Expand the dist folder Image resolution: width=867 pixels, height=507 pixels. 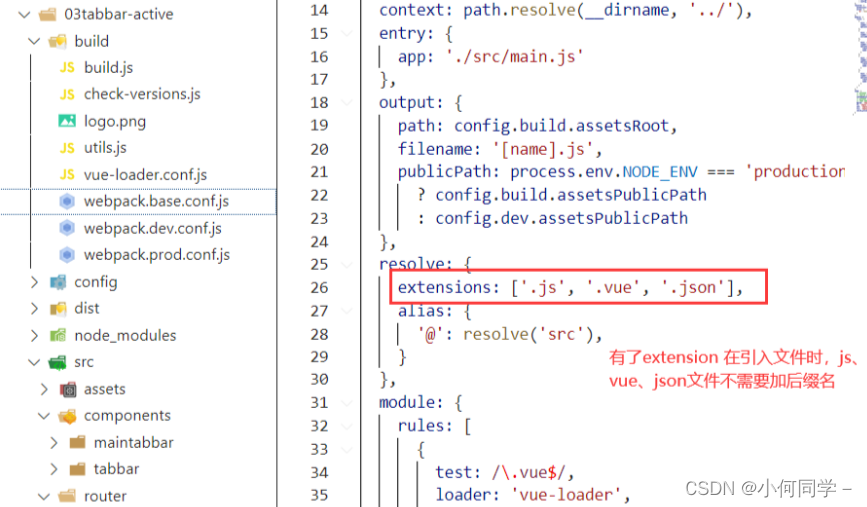(34, 309)
